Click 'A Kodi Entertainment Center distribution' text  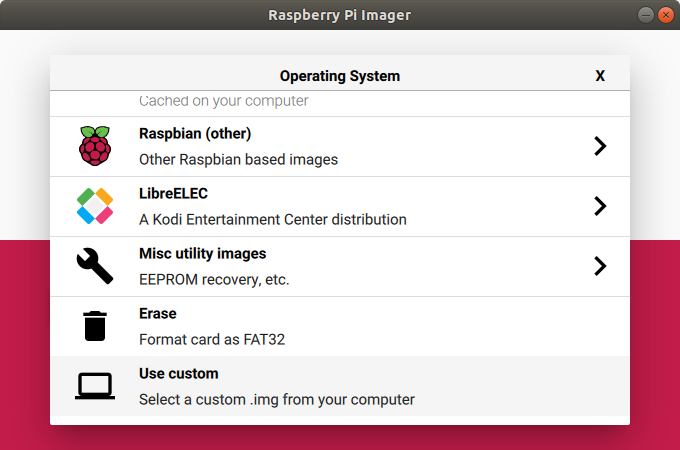273,220
